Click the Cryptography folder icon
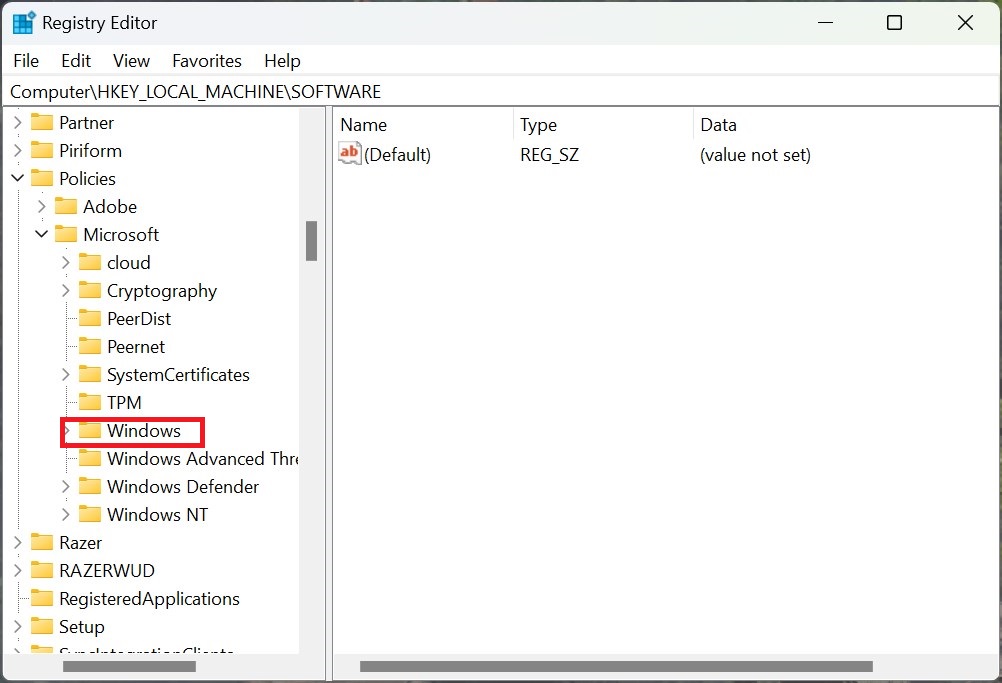 tap(90, 291)
